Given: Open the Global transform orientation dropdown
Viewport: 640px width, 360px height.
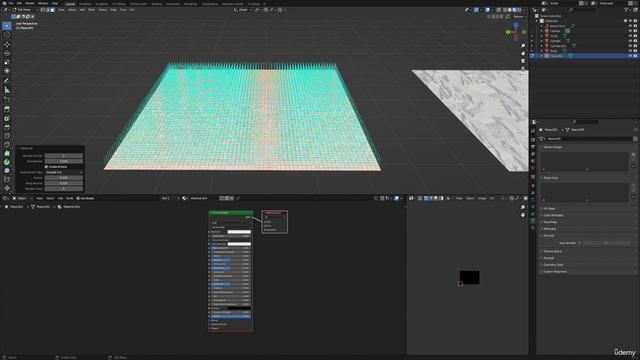Looking at the screenshot, I should point(243,10).
